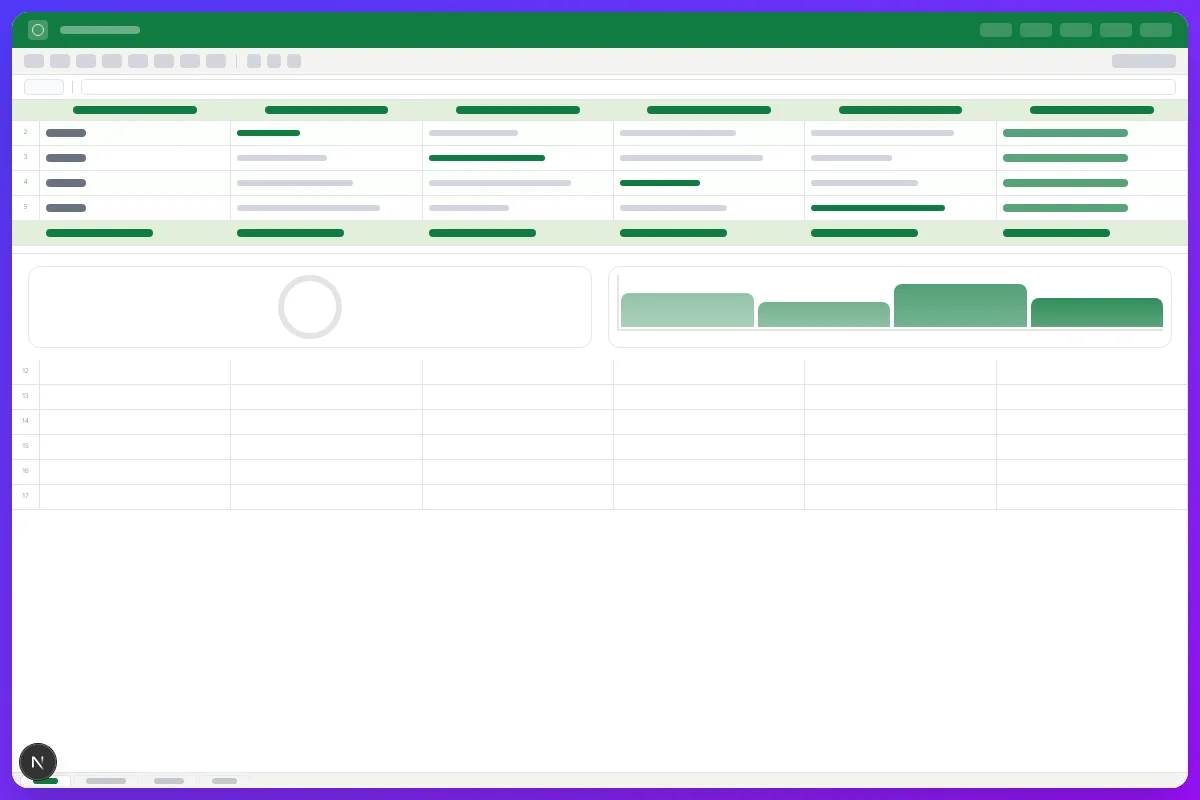
Task: Select row header 15
Action: click(26, 447)
